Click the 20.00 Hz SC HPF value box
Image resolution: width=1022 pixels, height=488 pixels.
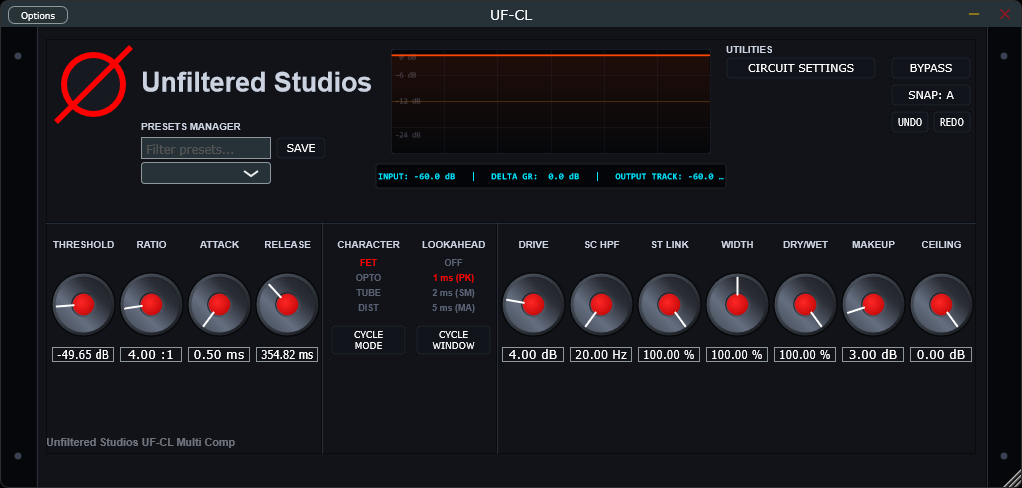click(x=601, y=354)
